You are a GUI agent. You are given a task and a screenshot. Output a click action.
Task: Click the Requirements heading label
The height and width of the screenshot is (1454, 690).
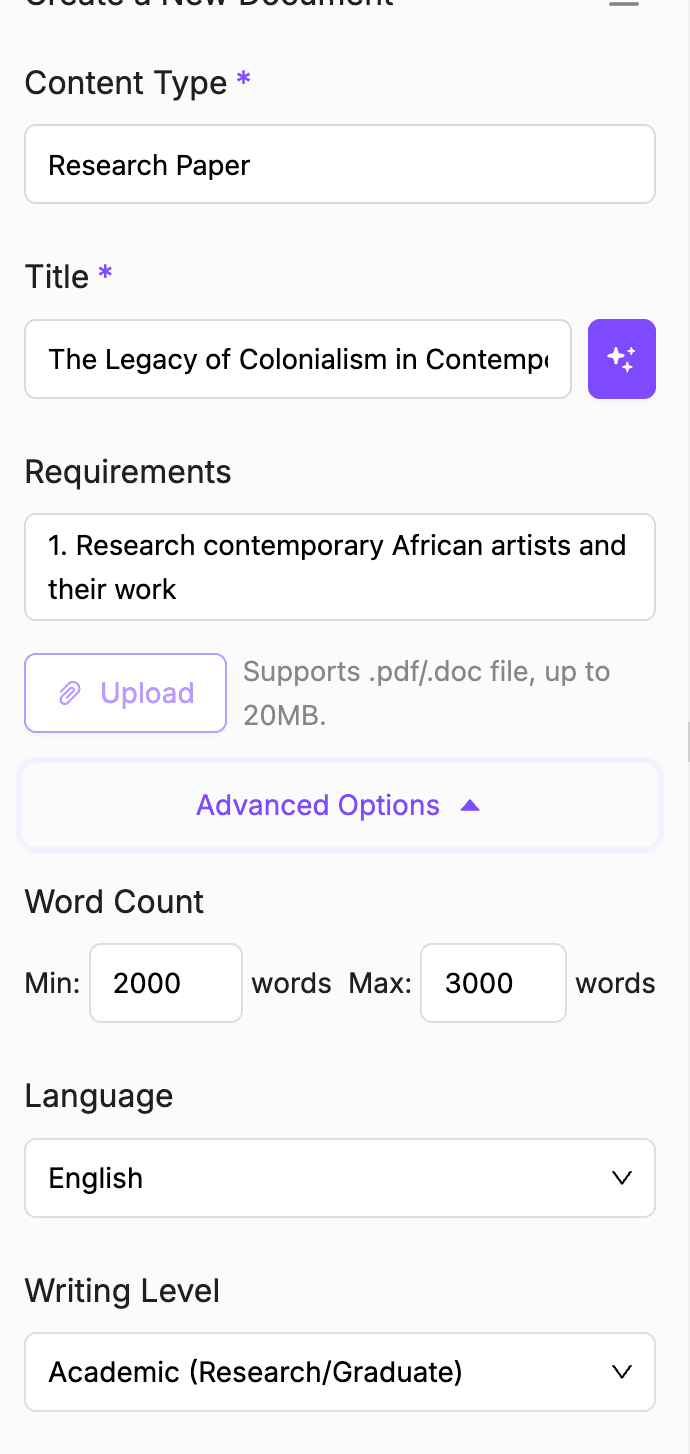coord(128,472)
